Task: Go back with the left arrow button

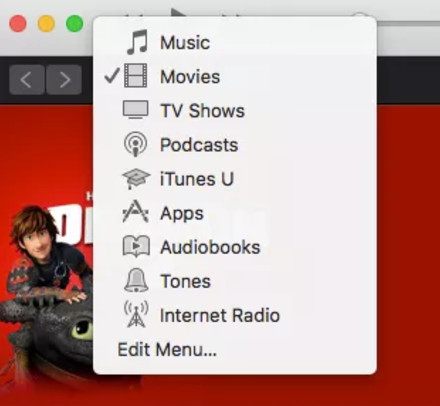Action: [27, 80]
